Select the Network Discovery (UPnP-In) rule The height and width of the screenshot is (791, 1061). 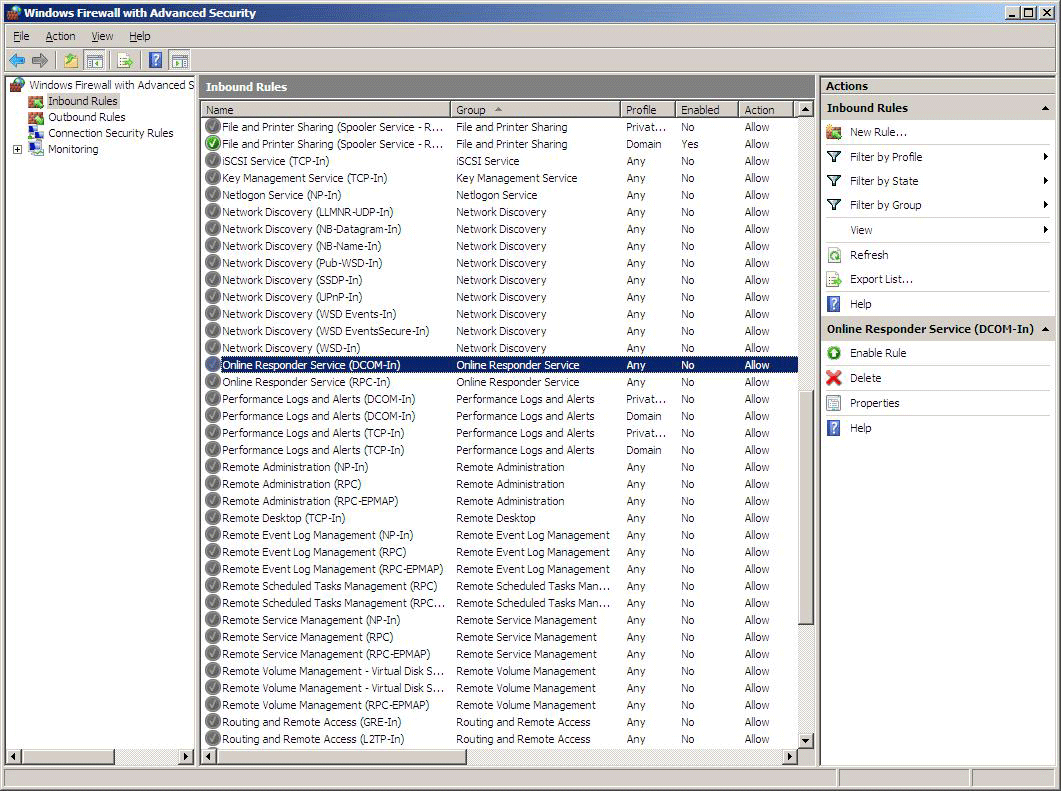499,297
